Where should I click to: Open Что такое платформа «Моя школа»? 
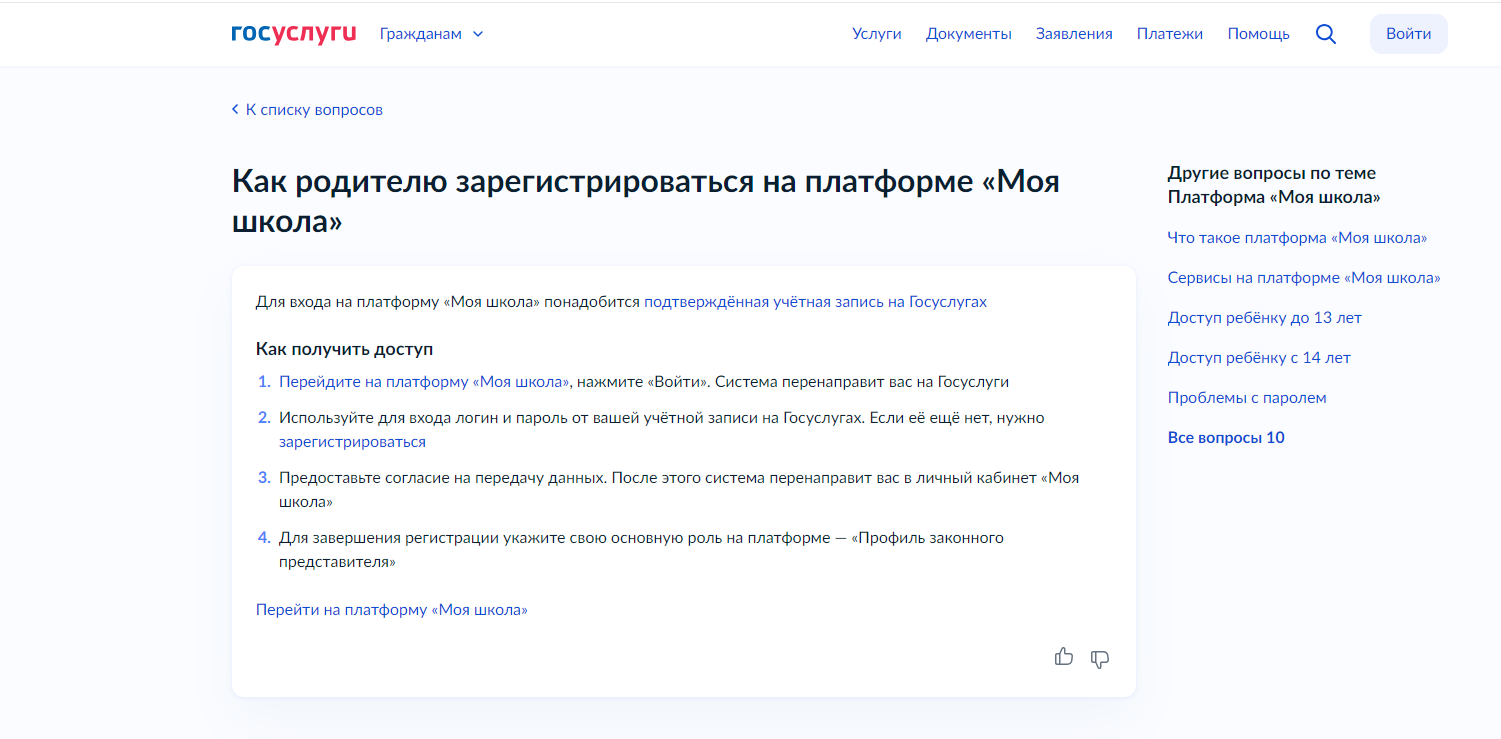pos(1297,238)
